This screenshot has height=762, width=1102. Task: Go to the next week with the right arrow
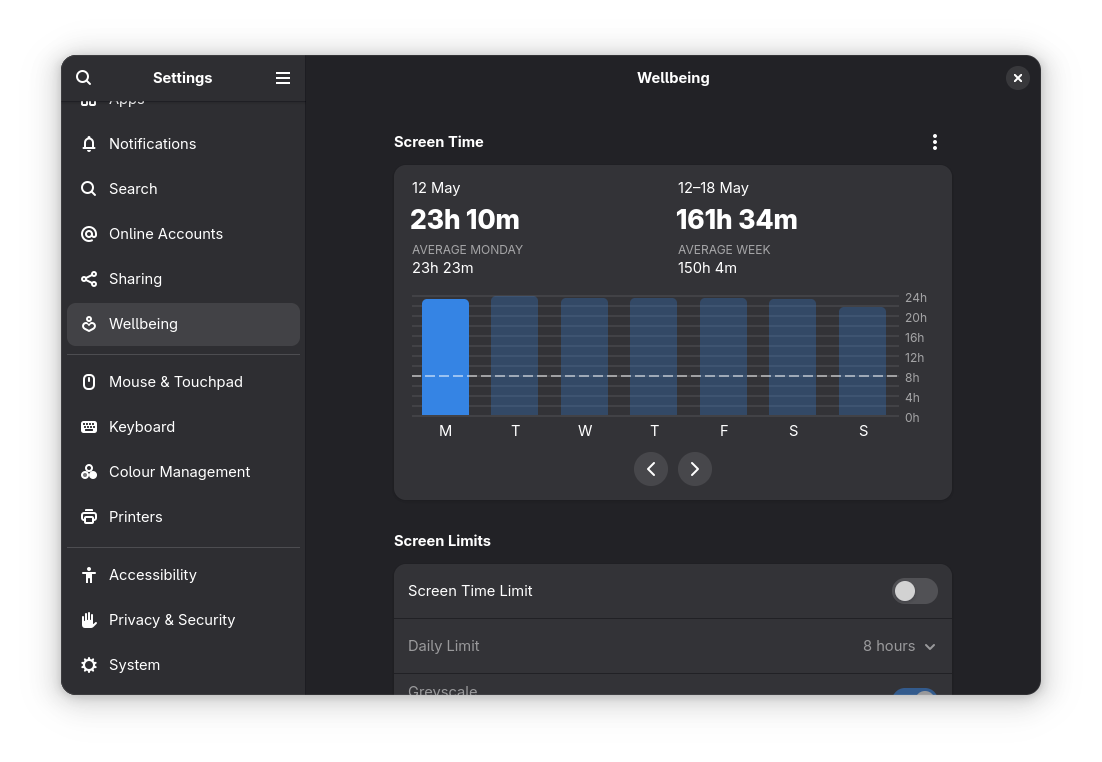point(694,468)
